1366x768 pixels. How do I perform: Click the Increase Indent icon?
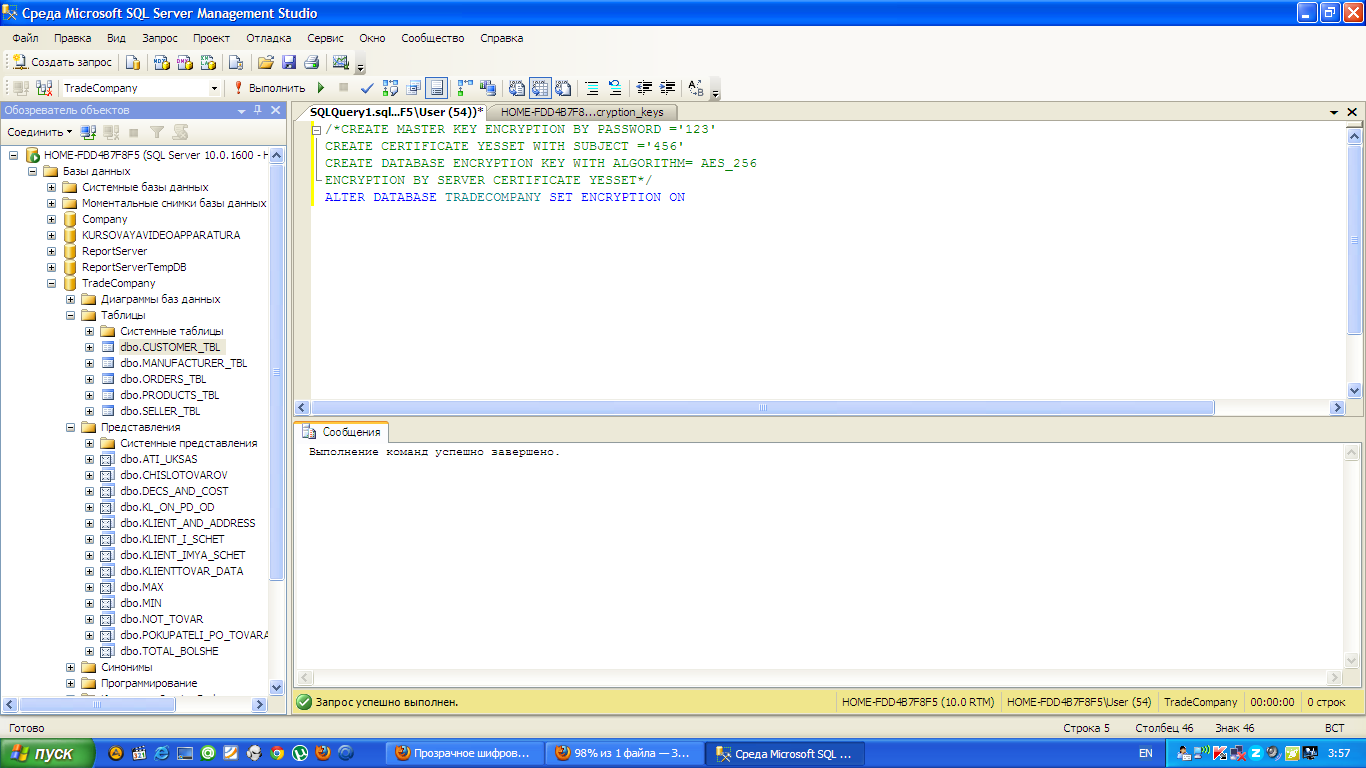click(x=667, y=88)
